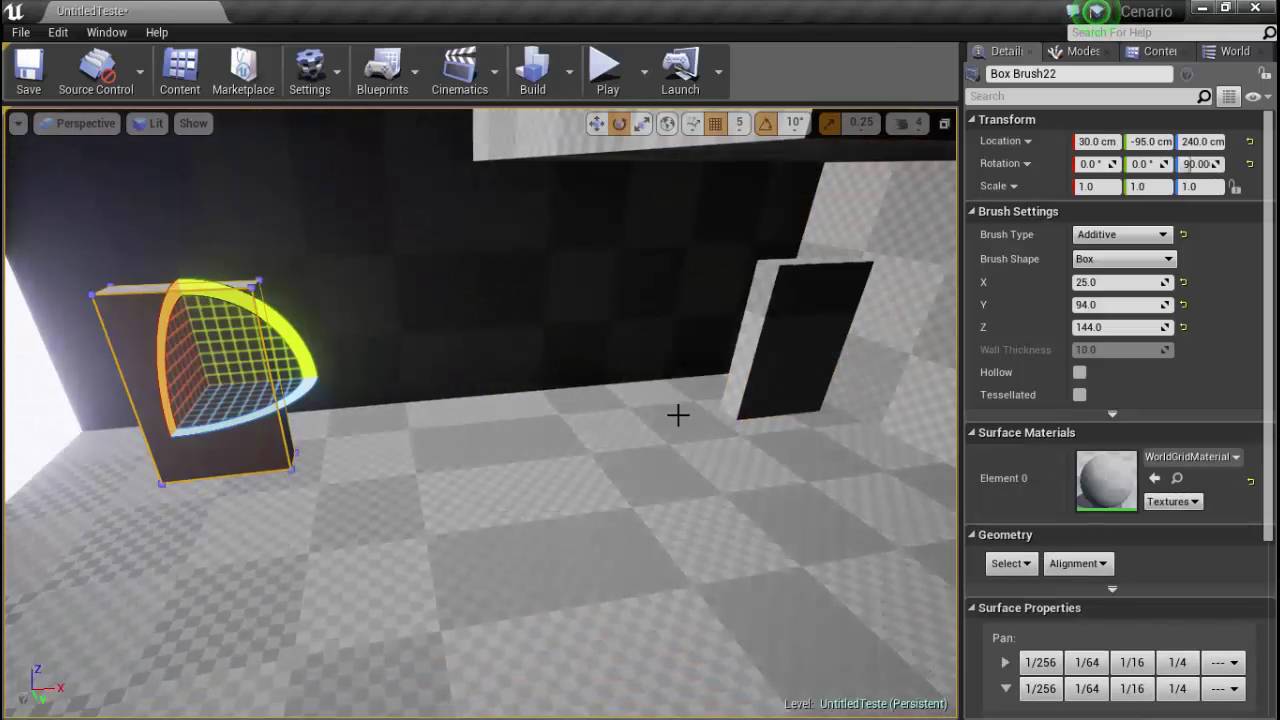Open the Brush Shape Box dropdown

coord(1124,259)
